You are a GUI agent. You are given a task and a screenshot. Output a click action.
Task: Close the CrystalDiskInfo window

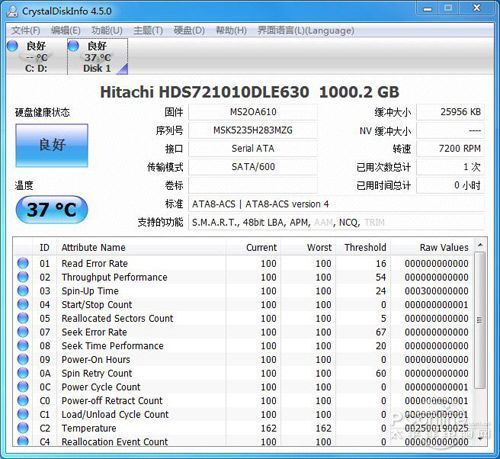[x=476, y=9]
